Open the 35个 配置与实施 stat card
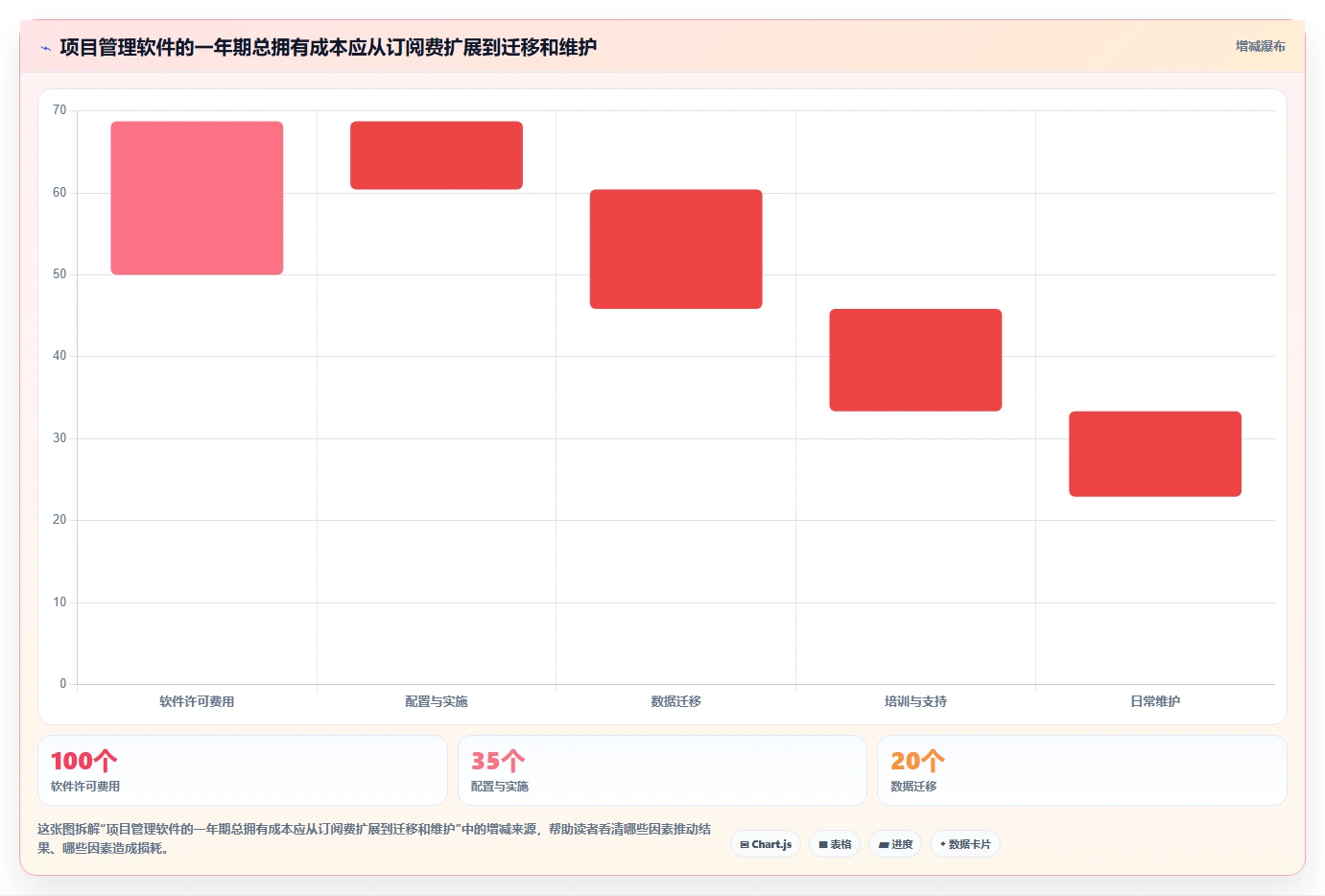Viewport: 1325px width, 896px height. 662,770
